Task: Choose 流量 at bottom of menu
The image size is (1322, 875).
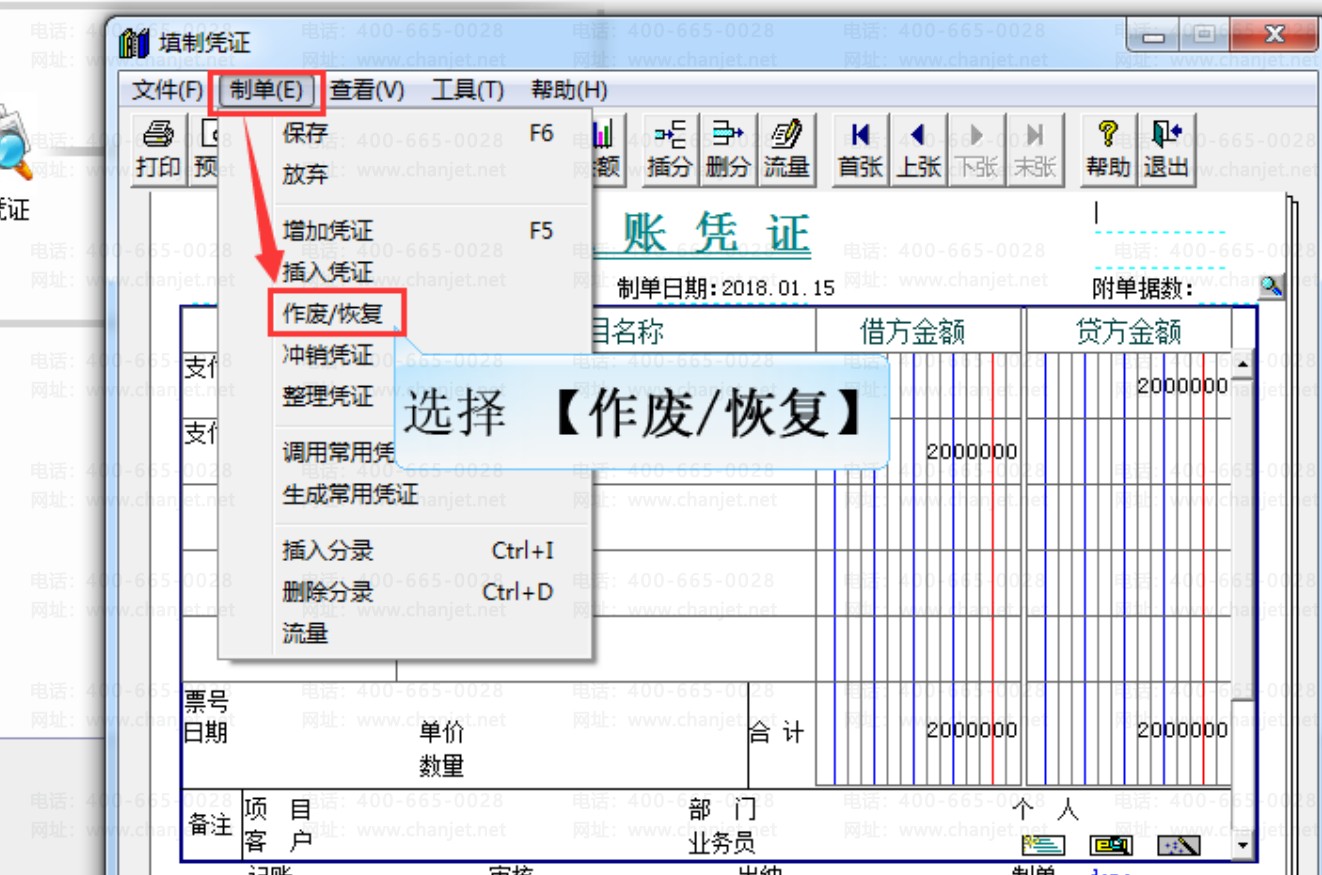Action: click(406, 633)
